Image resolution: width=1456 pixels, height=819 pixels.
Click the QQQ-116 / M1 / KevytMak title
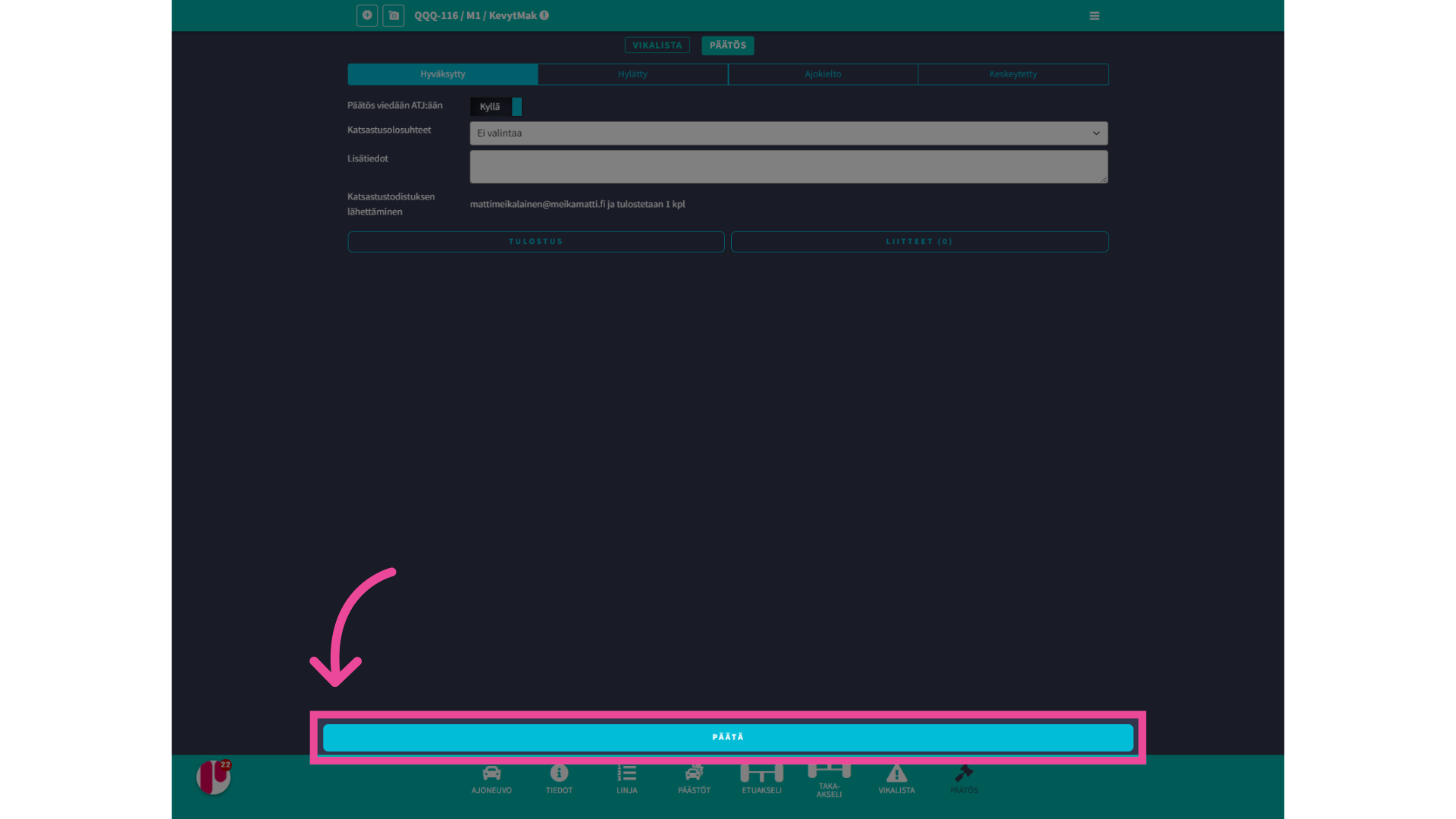pyautogui.click(x=475, y=16)
